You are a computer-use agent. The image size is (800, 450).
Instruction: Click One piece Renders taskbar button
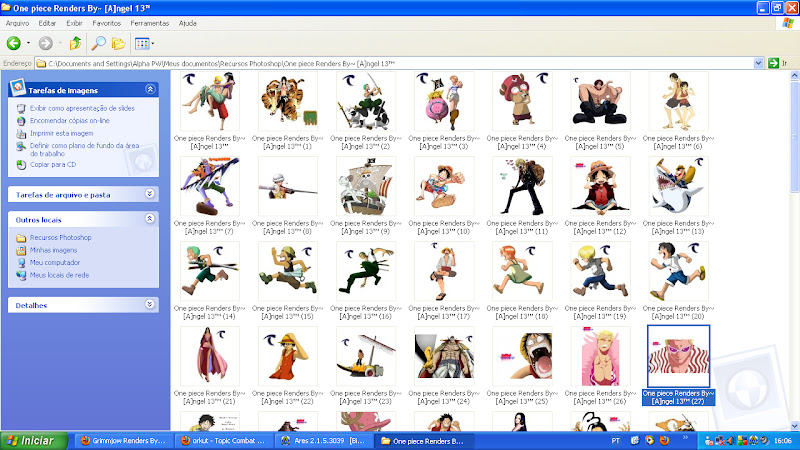click(x=423, y=441)
